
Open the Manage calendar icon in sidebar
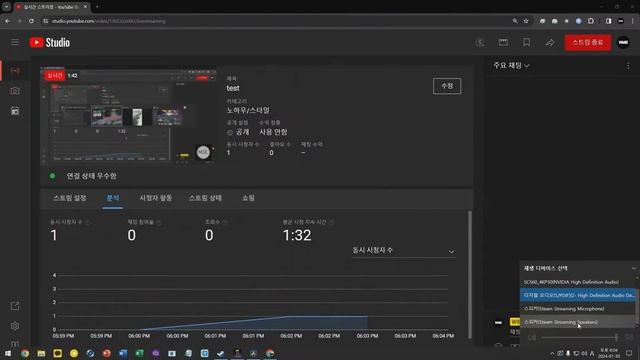[x=15, y=111]
